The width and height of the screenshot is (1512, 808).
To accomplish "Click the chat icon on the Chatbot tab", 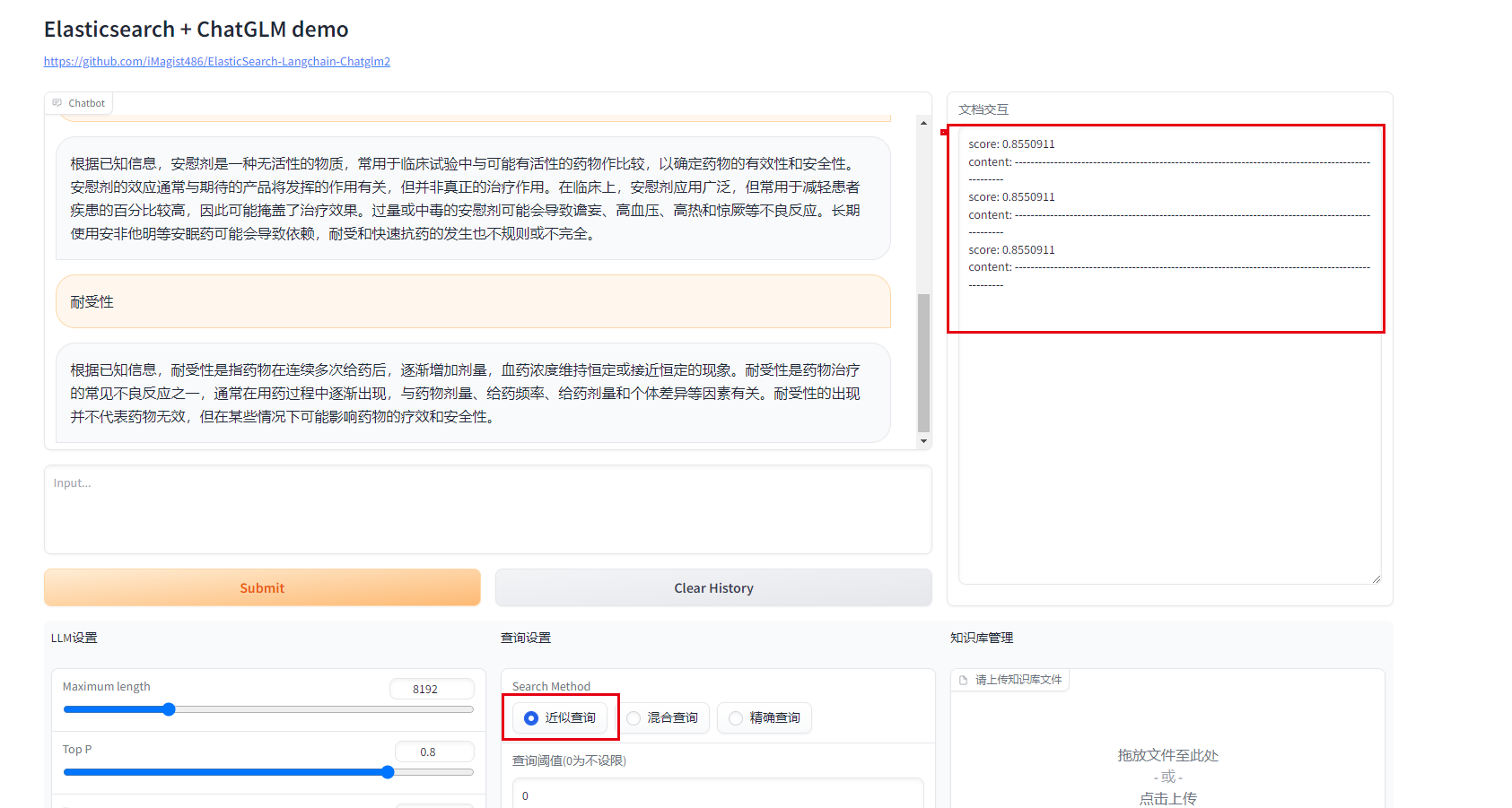I will tap(57, 102).
